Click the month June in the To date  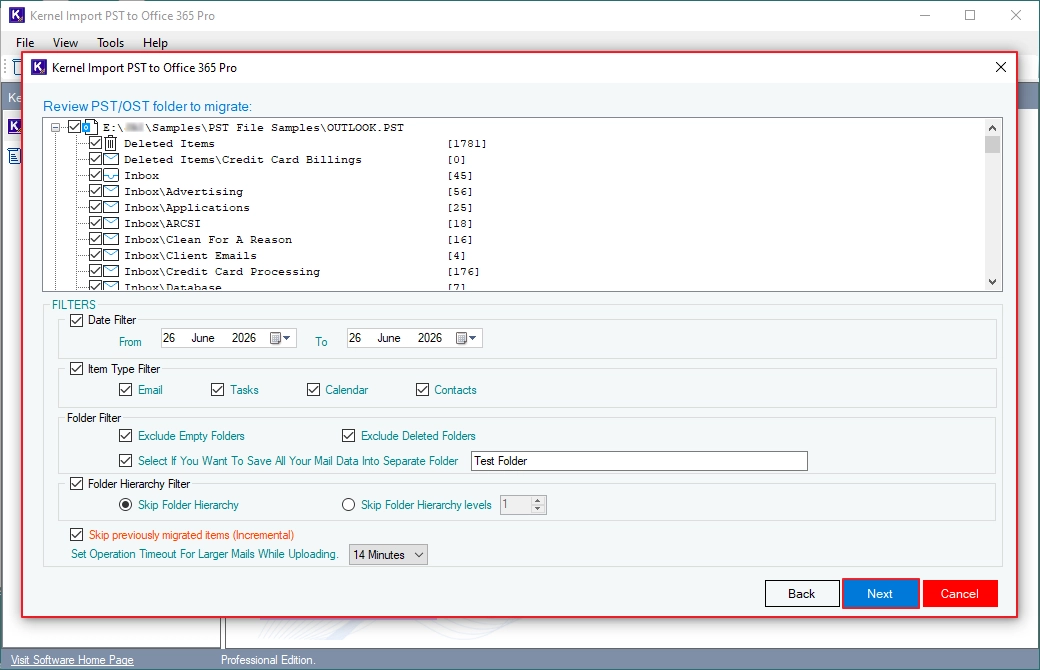(389, 338)
